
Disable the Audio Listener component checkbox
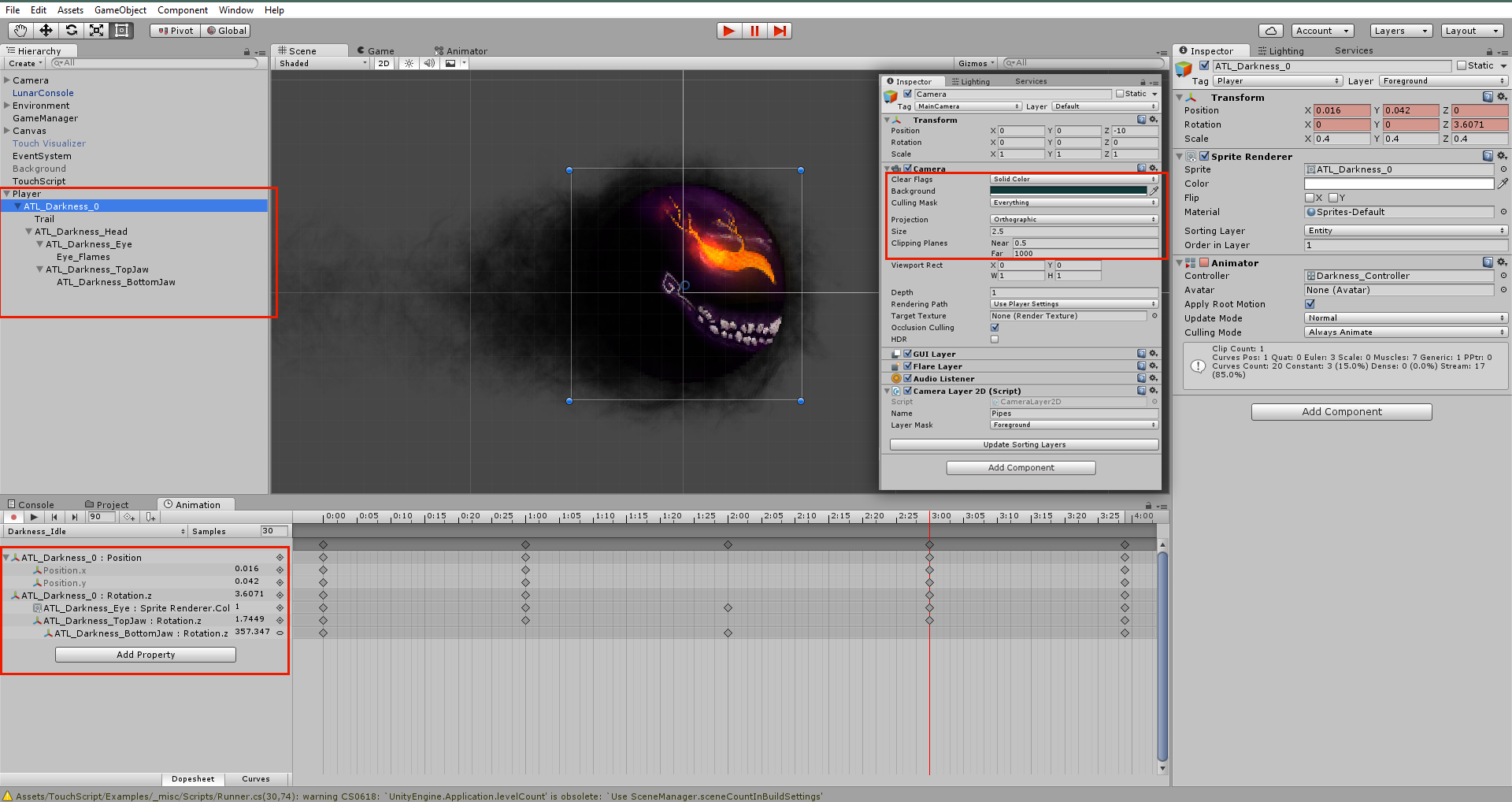(907, 378)
